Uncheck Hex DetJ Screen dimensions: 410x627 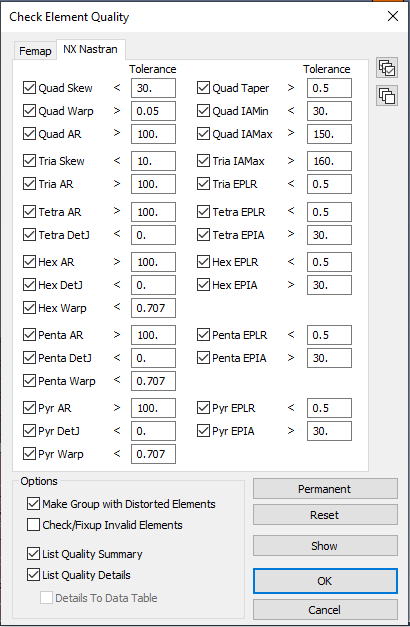pyautogui.click(x=29, y=285)
